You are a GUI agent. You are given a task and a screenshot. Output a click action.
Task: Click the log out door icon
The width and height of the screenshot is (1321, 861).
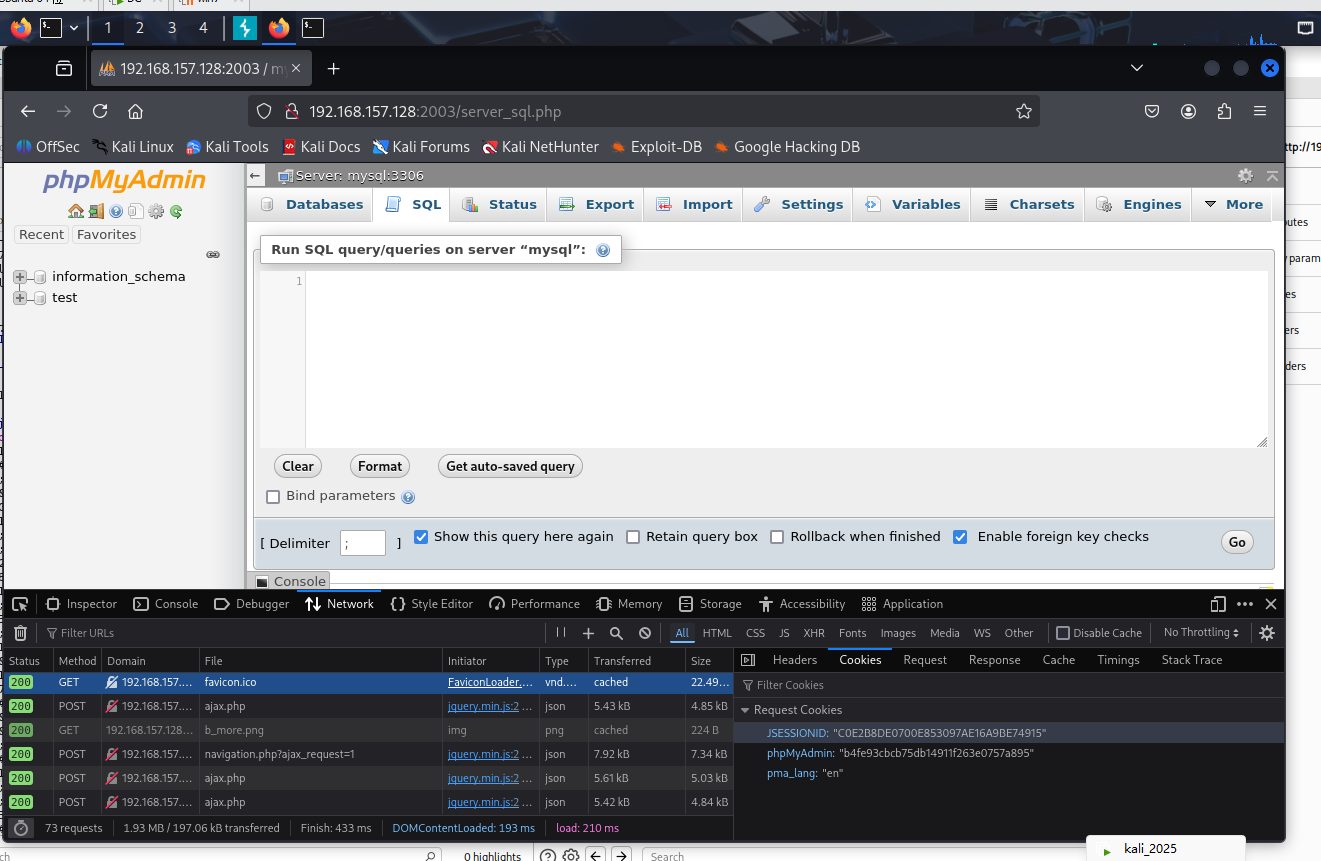(96, 211)
